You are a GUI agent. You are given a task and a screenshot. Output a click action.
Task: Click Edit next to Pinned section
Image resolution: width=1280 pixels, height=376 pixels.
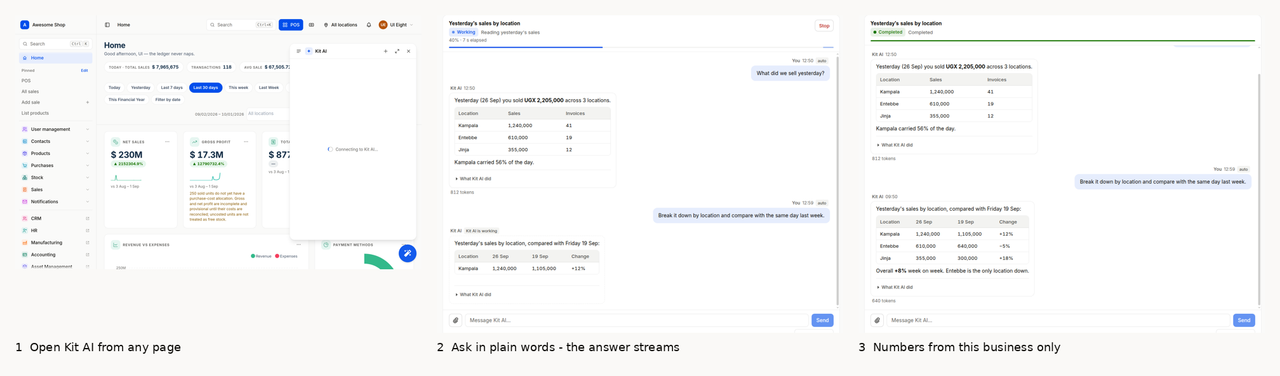click(84, 70)
